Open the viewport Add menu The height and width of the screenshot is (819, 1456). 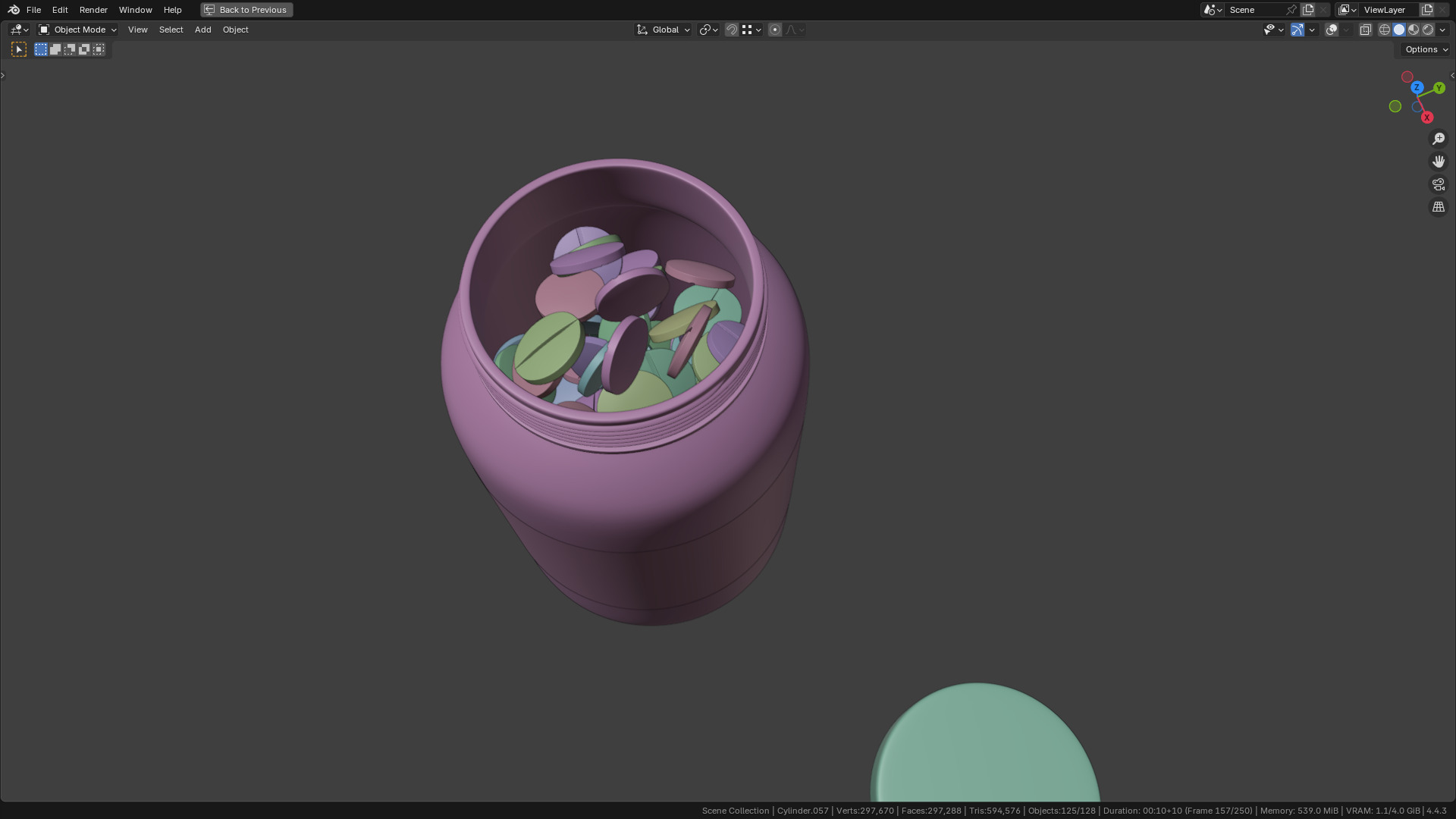(x=202, y=30)
